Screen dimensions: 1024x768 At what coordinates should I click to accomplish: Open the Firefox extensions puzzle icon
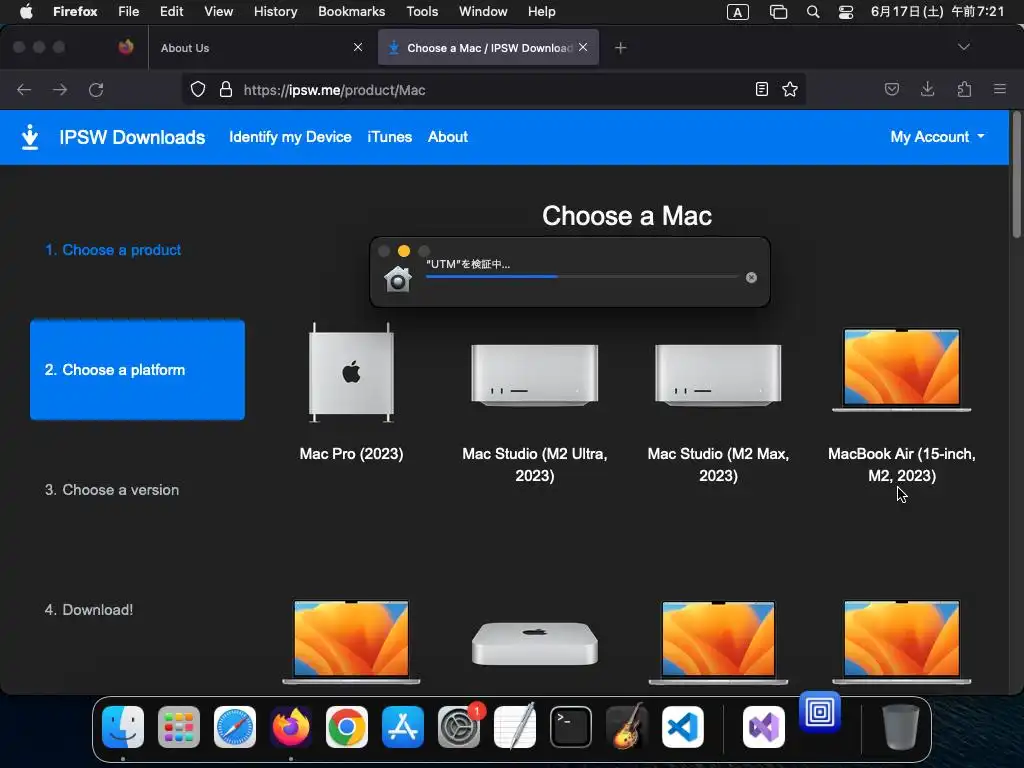(964, 89)
